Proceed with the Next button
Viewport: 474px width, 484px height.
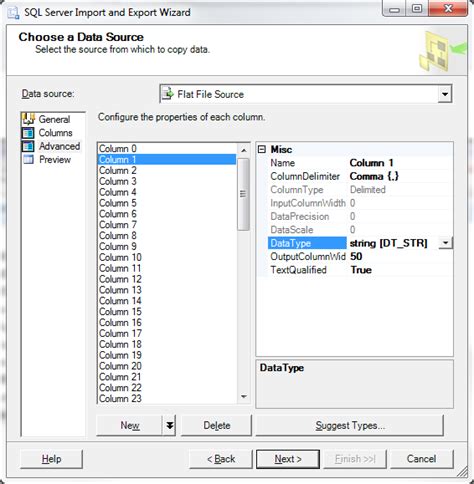tap(288, 459)
